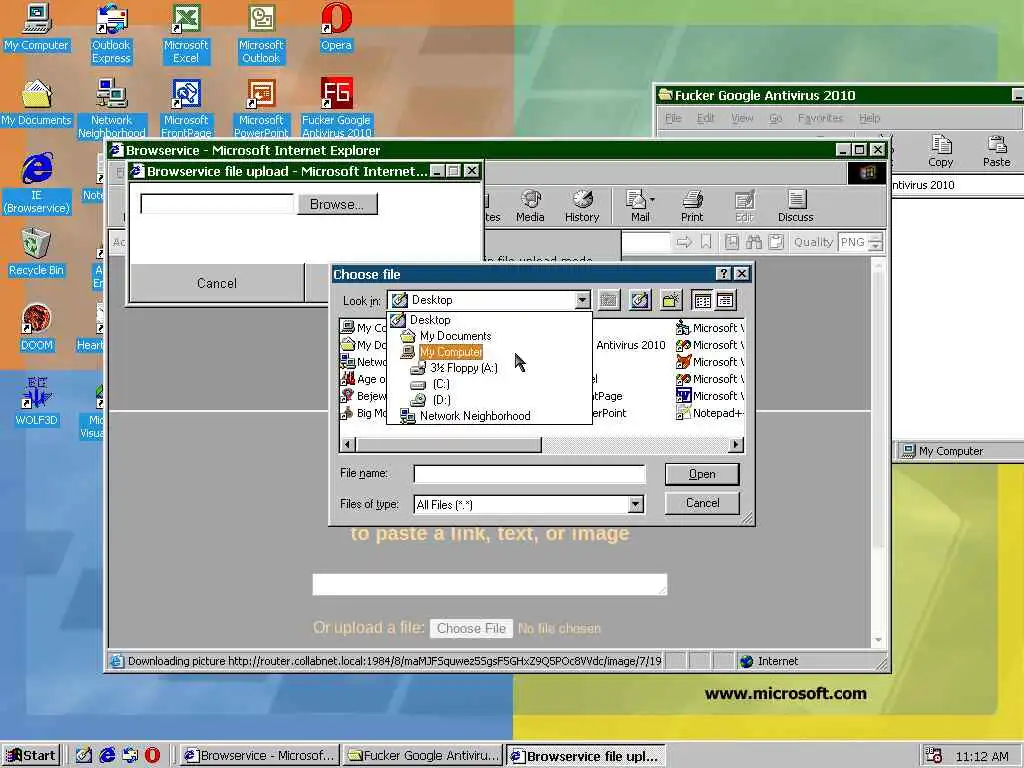Select Fucker Google Antivirus 2010 desktop icon
Screen dimensions: 1024x768
336,108
